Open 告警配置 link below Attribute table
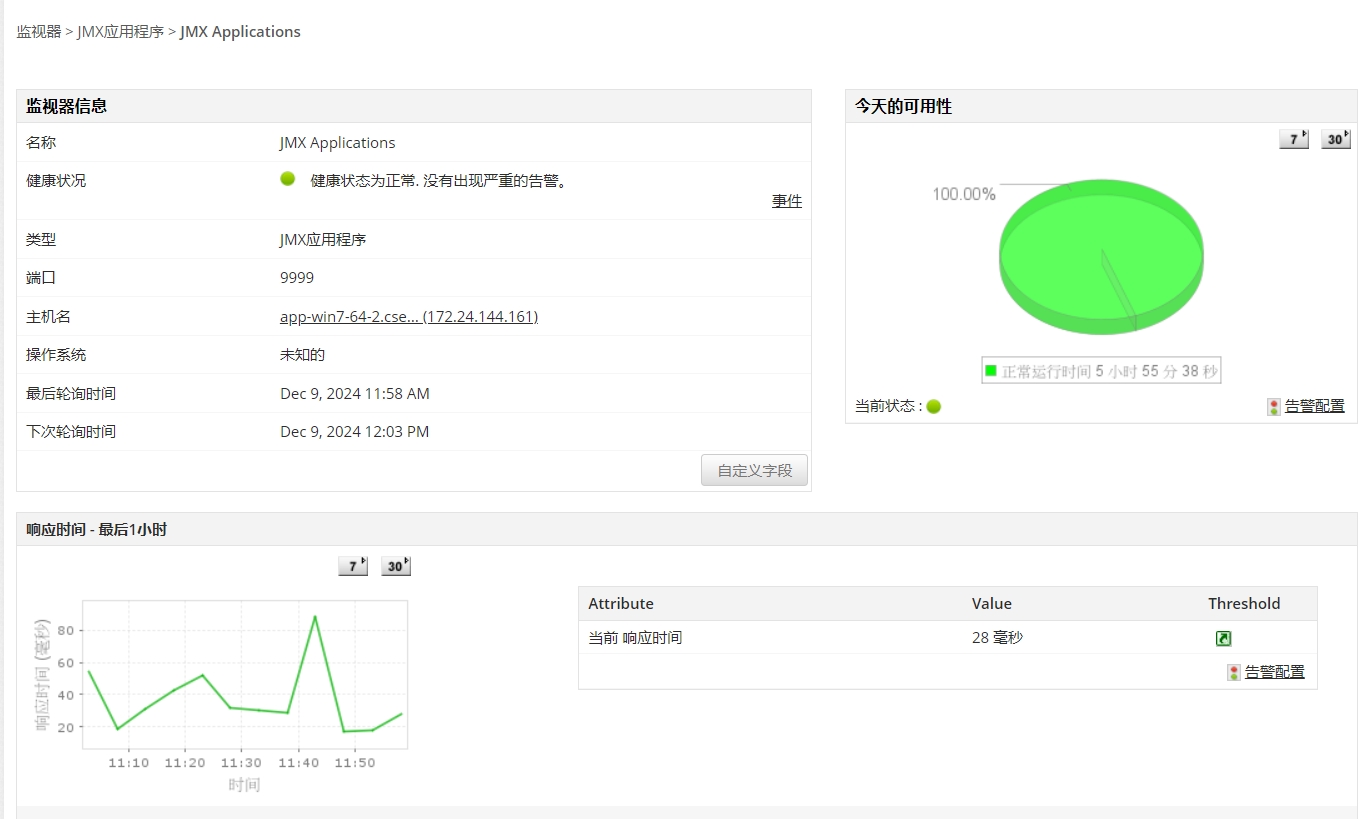Image resolution: width=1365 pixels, height=819 pixels. pyautogui.click(x=1274, y=672)
